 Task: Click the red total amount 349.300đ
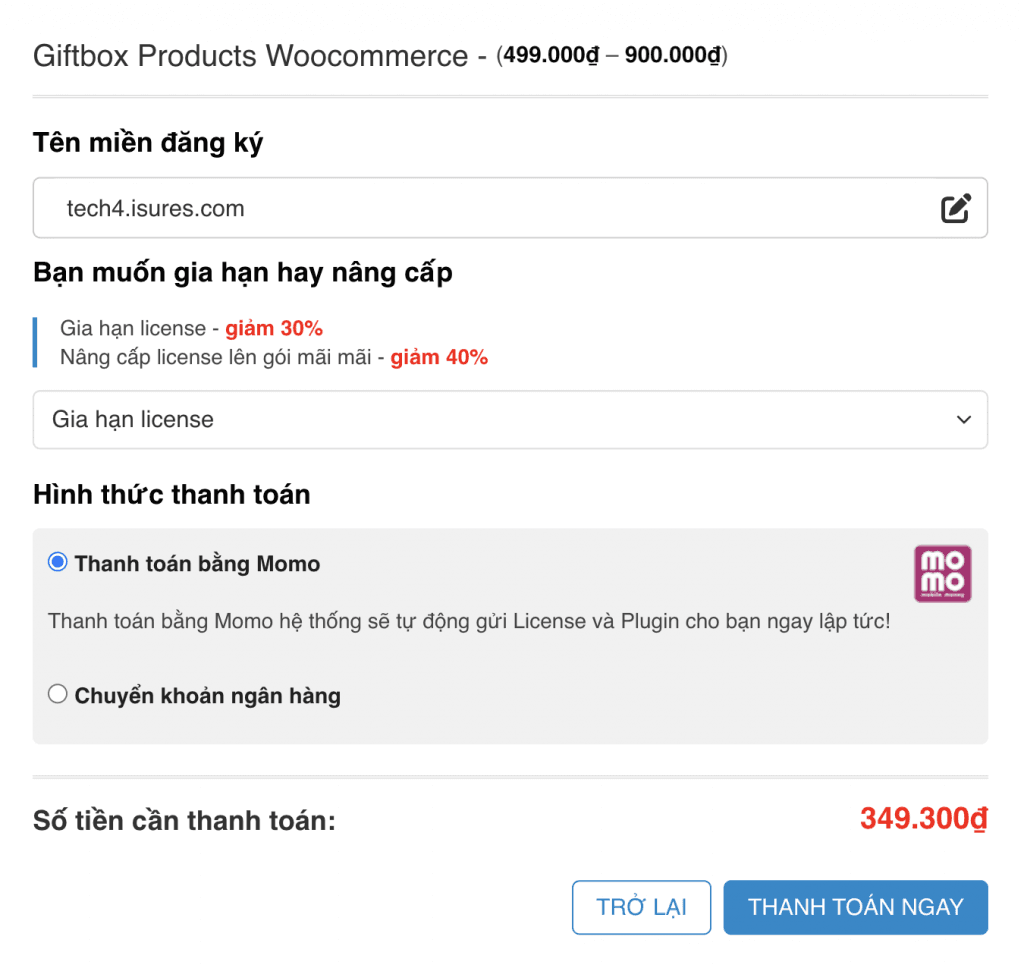pos(923,819)
